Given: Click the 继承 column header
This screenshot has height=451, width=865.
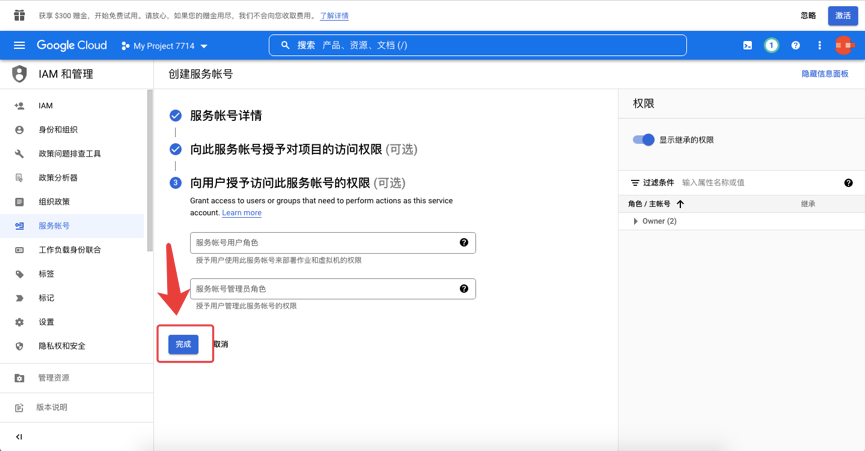Looking at the screenshot, I should point(808,204).
